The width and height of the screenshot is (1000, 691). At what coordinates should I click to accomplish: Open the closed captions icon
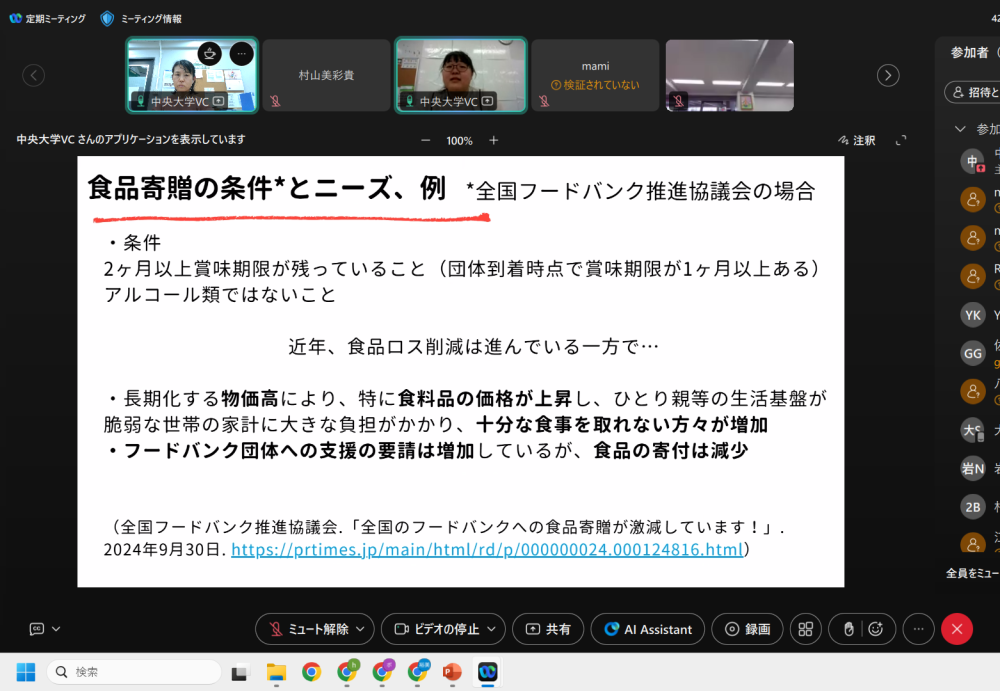(37, 629)
